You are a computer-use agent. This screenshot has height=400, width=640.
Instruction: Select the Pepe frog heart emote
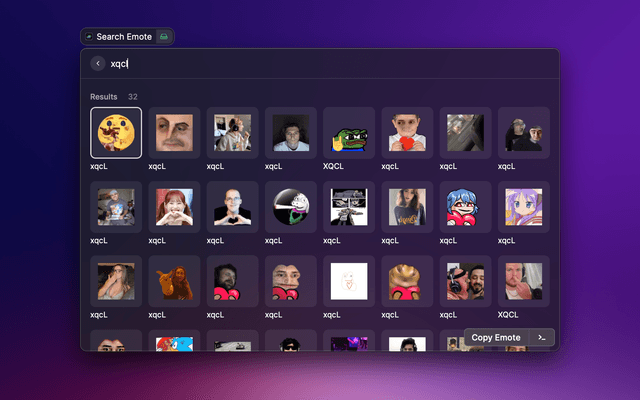point(349,133)
